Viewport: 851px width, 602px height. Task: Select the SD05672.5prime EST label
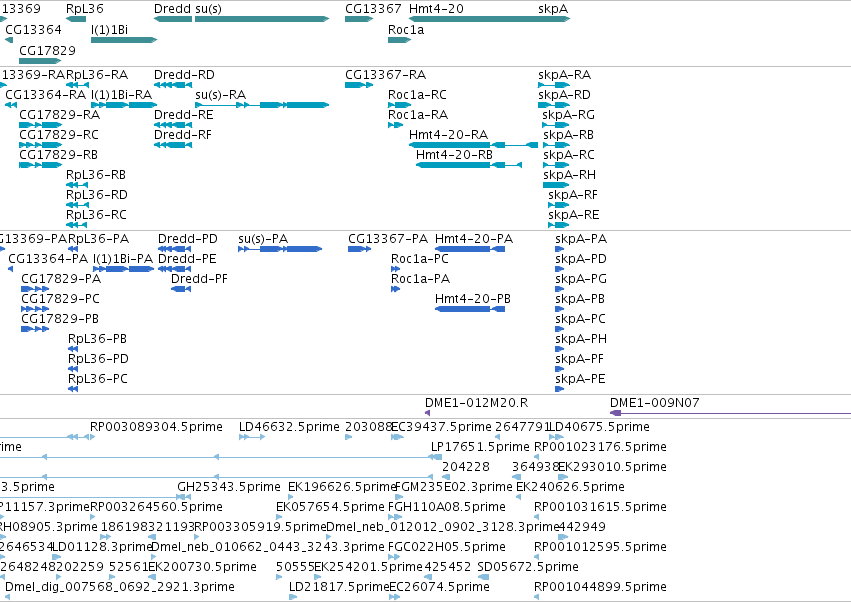(528, 567)
